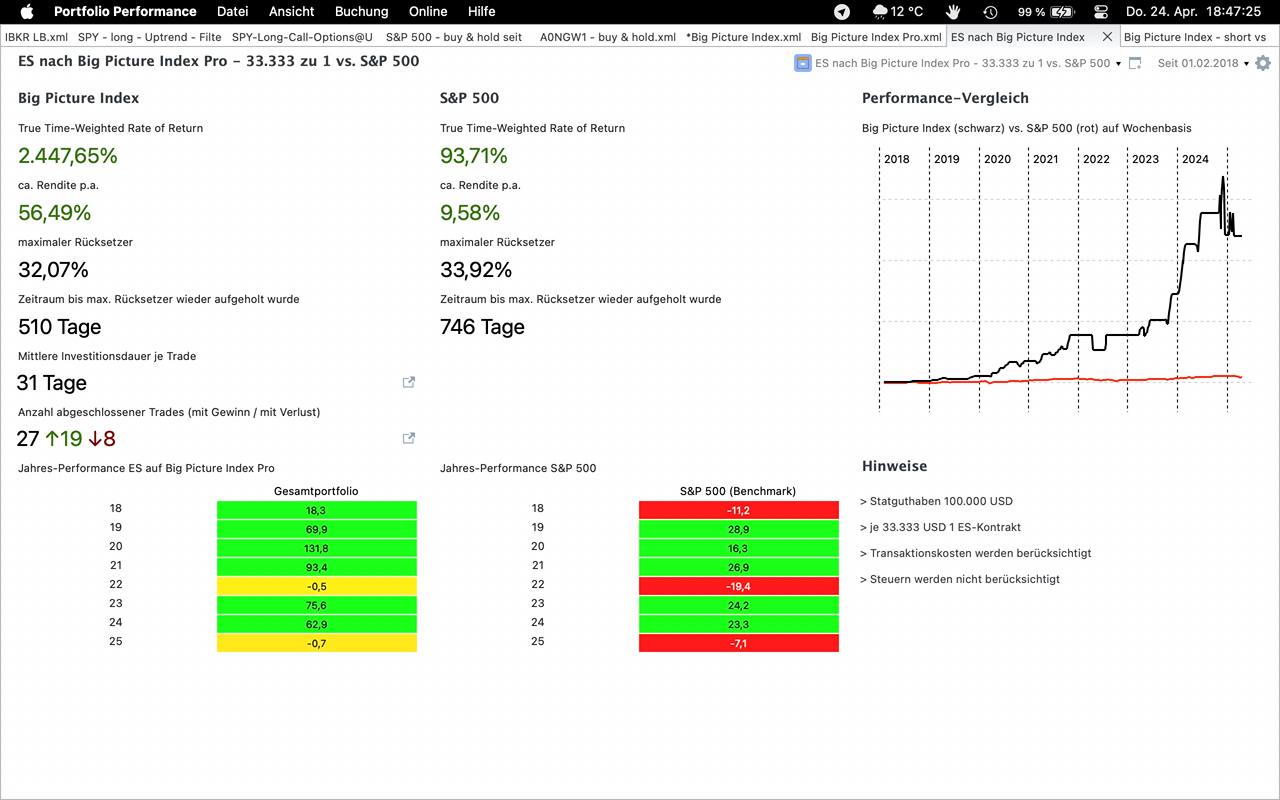Switch to the IBKR LB.xml tab
Image resolution: width=1280 pixels, height=800 pixels.
click(36, 37)
